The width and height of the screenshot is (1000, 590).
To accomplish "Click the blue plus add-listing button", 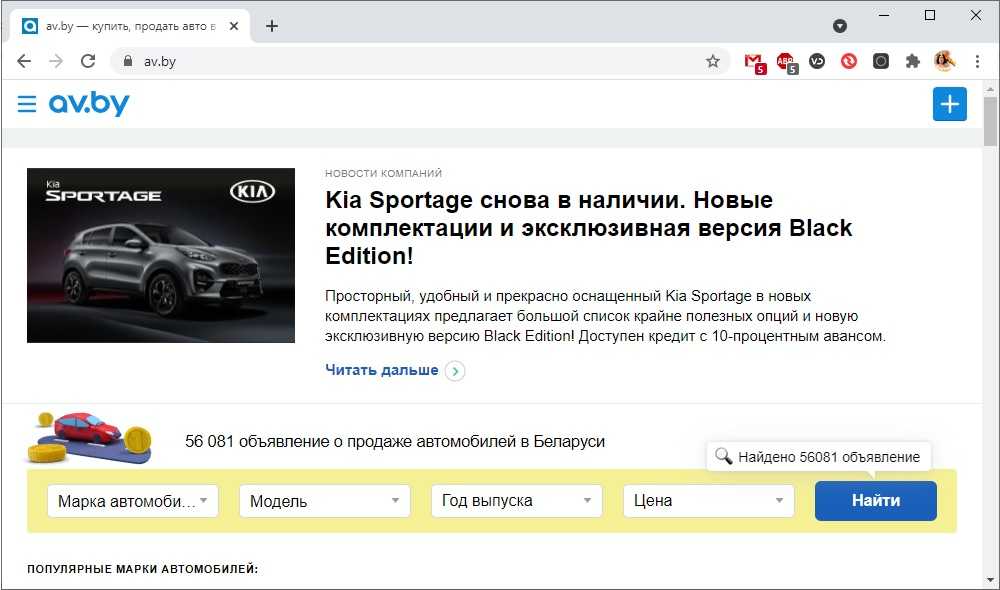I will tap(949, 104).
